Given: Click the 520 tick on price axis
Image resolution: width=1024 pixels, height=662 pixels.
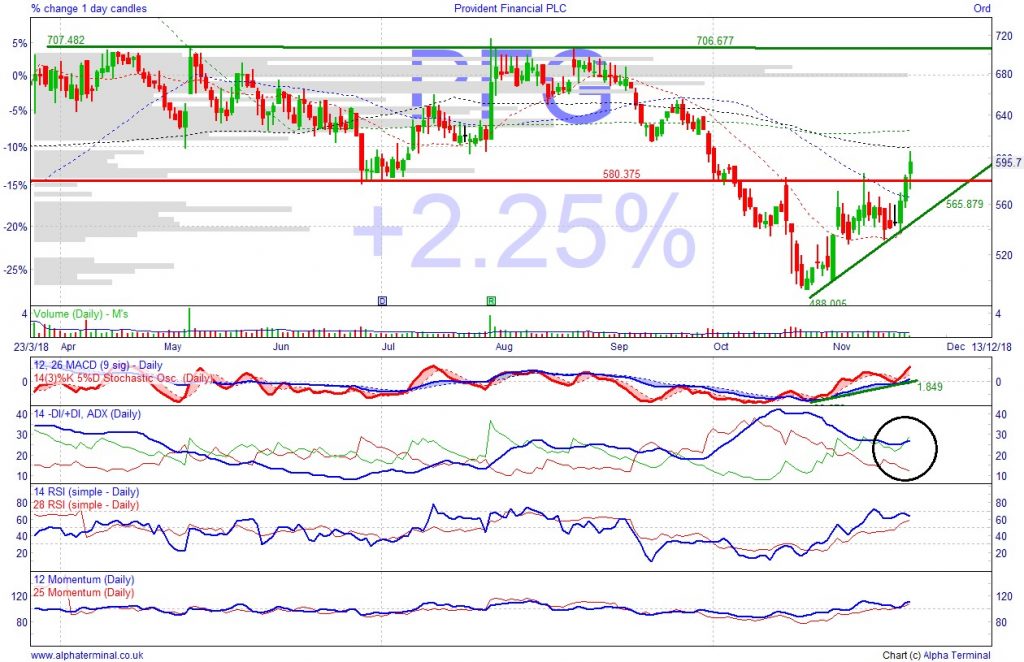Looking at the screenshot, I should (1003, 255).
